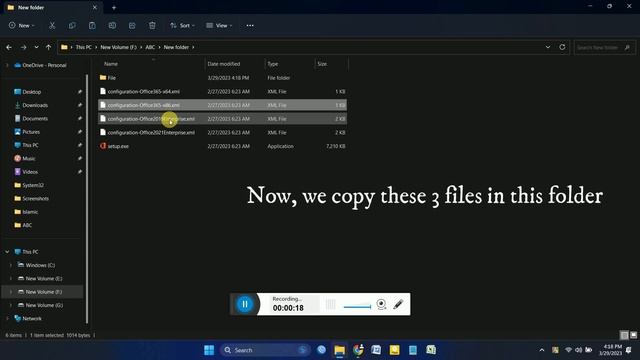This screenshot has width=640, height=360.
Task: Show hidden system tray icons
Action: pos(542,350)
